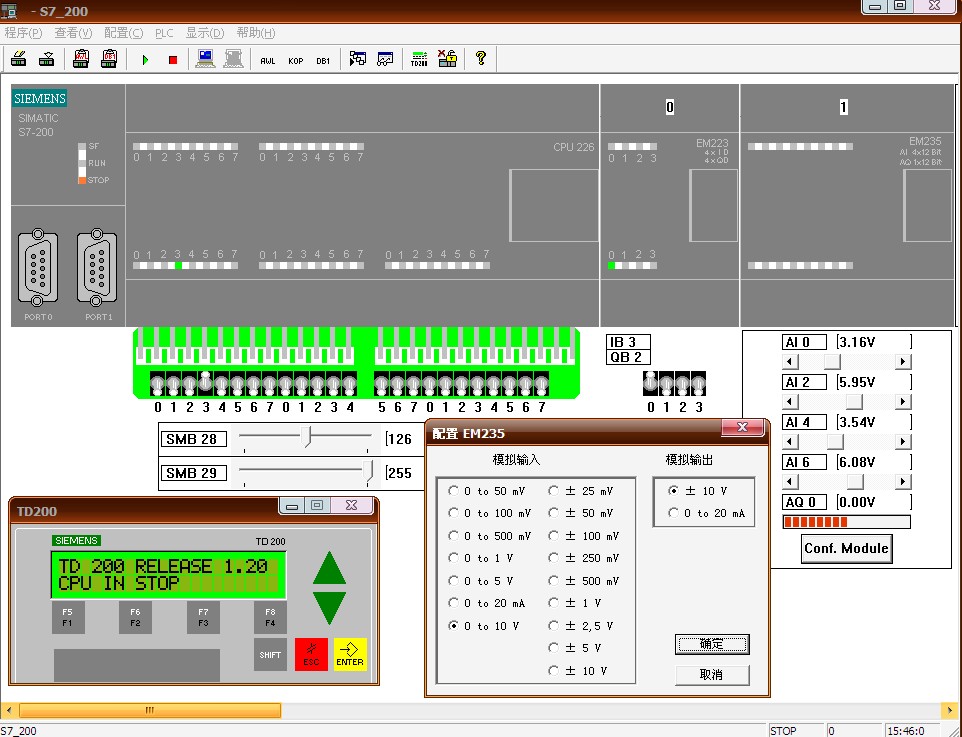Click the yellow question mark help icon
The width and height of the screenshot is (962, 737).
pos(480,59)
